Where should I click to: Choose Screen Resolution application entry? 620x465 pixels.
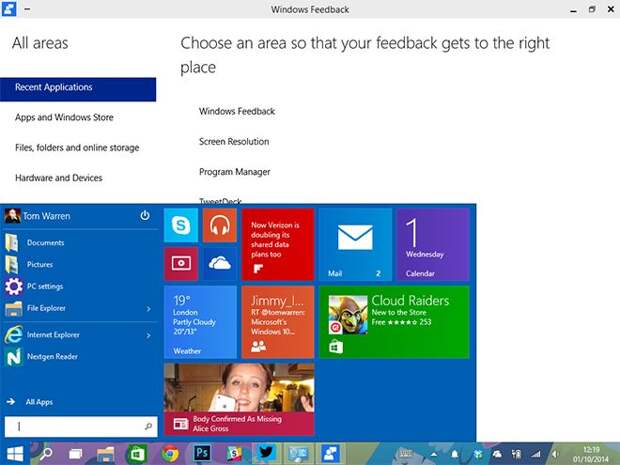point(234,142)
